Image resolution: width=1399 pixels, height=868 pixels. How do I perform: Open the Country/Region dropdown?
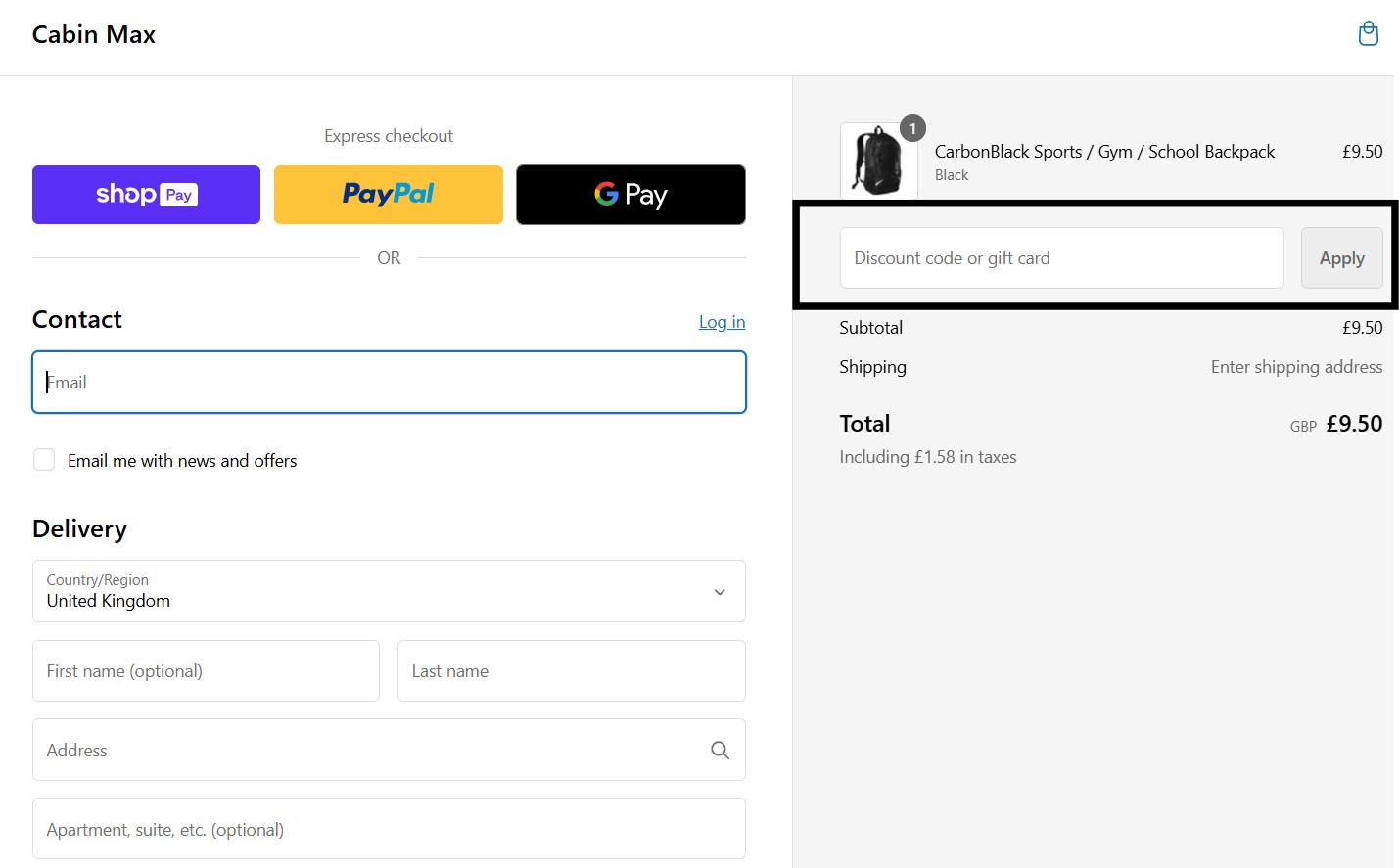coord(389,591)
